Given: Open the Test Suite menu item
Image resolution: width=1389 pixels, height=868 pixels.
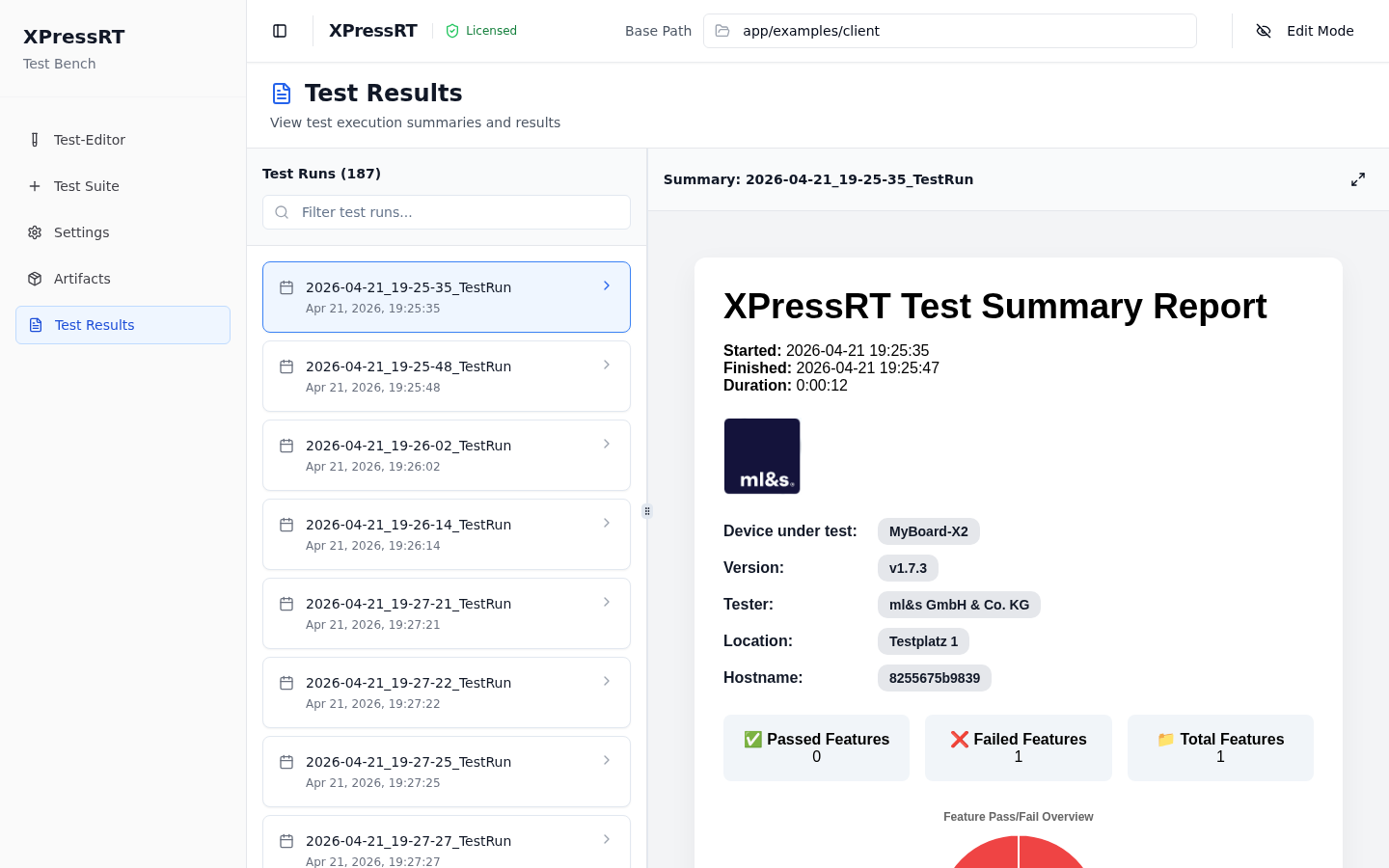Looking at the screenshot, I should click(123, 186).
